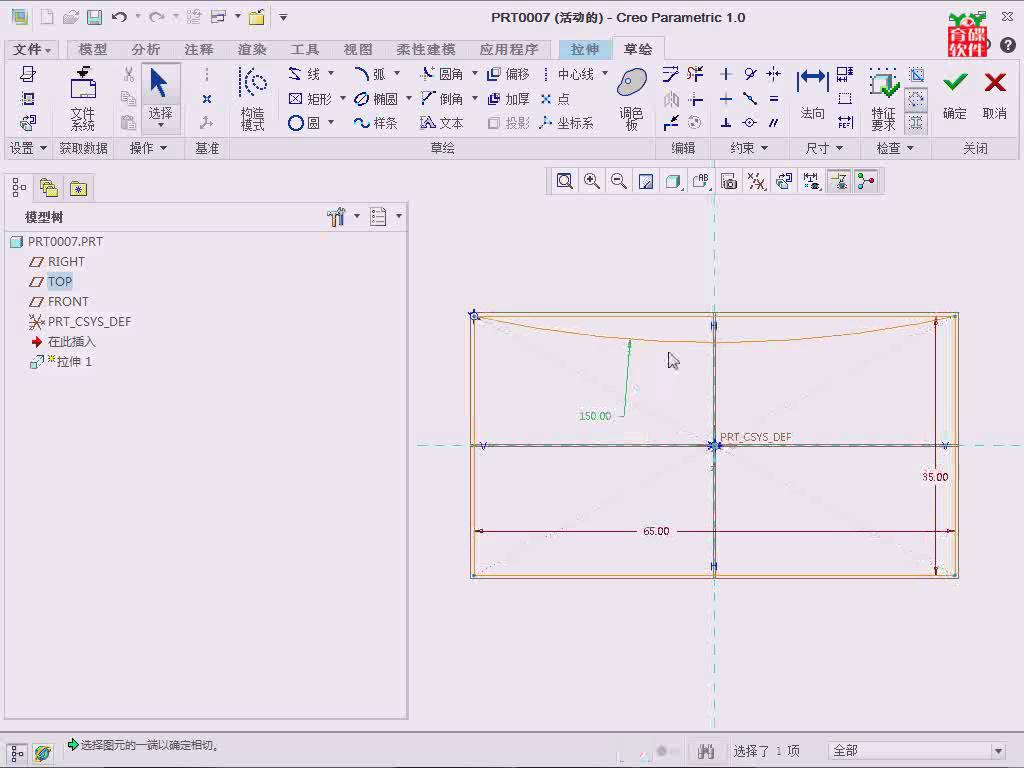Toggle Shade Closed Loops inspect icon

[x=916, y=123]
